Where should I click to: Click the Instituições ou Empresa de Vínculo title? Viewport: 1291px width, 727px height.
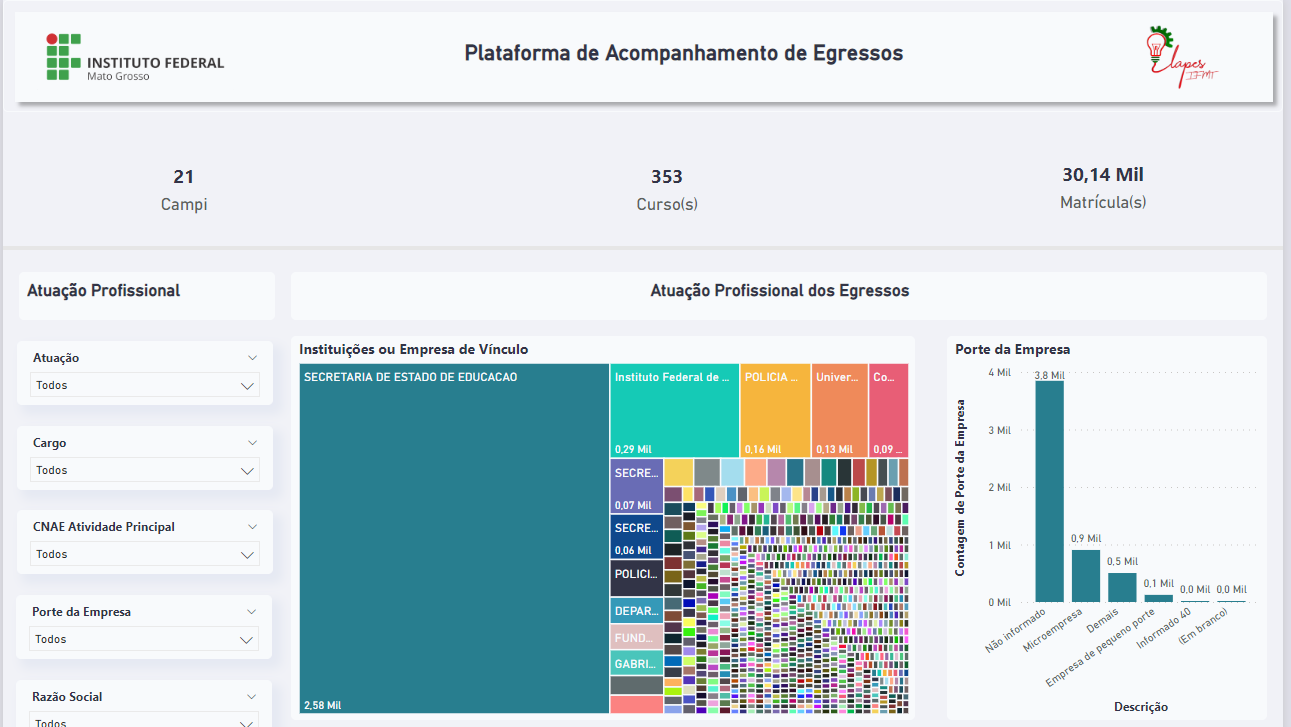pyautogui.click(x=414, y=349)
